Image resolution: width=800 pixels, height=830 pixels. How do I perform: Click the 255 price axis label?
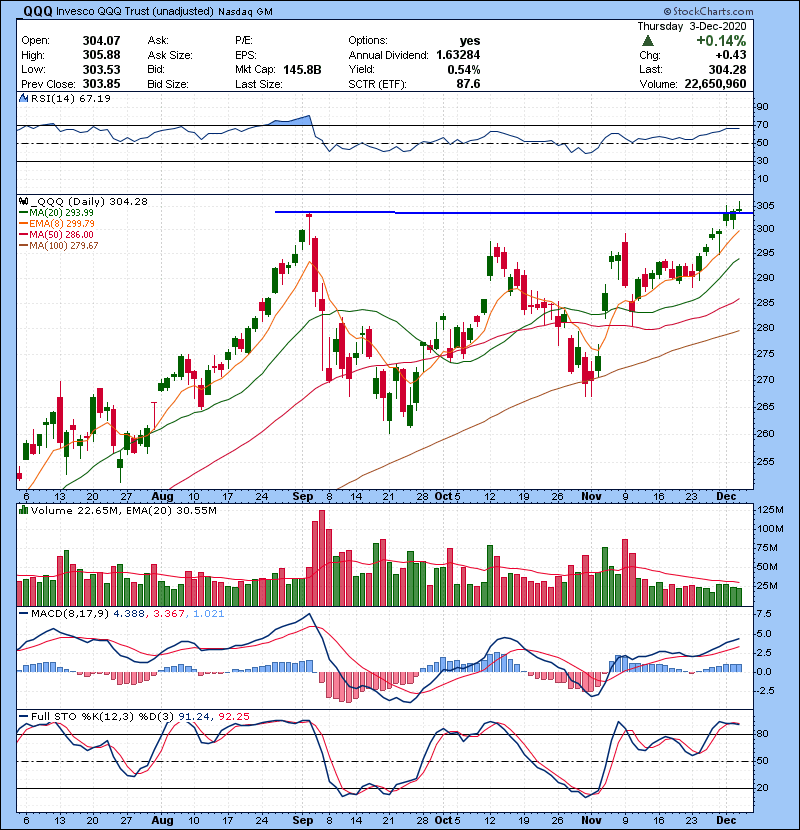[766, 461]
